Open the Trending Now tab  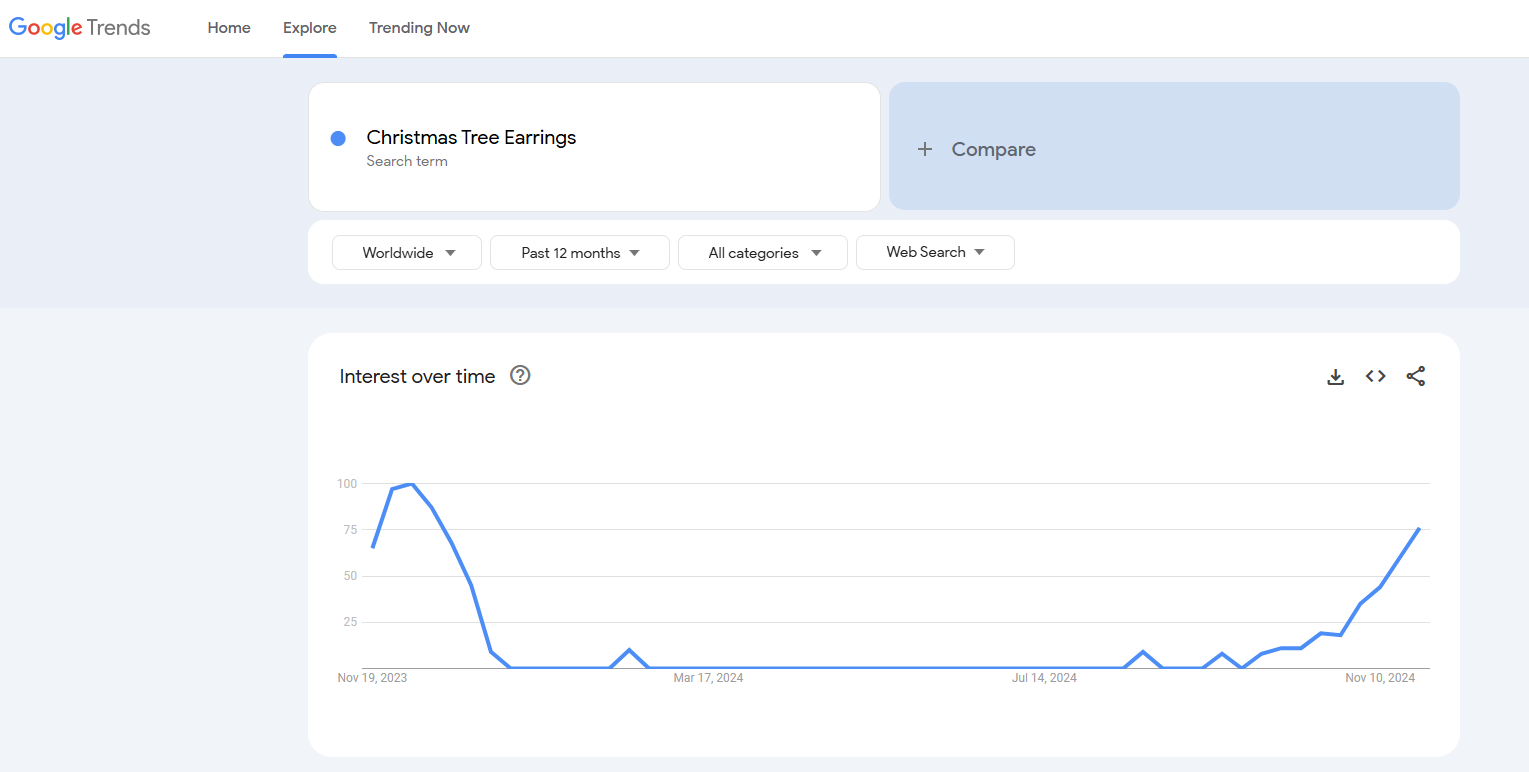pos(419,28)
